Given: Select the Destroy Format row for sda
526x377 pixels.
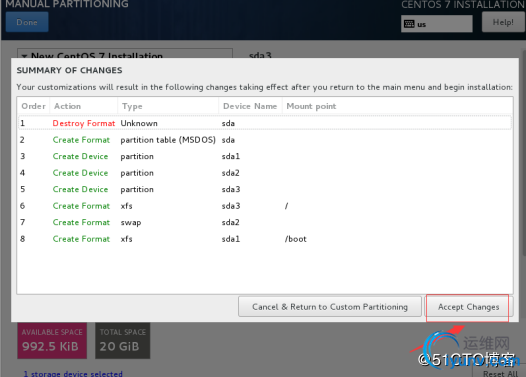Looking at the screenshot, I should pos(265,123).
